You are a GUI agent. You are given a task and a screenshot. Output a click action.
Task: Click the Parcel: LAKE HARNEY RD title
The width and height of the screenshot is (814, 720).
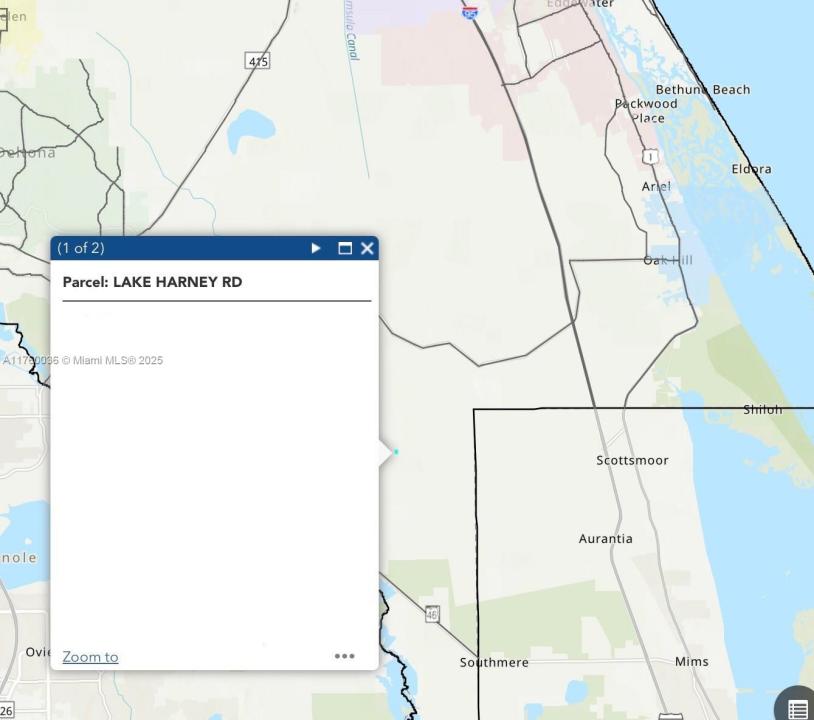click(152, 282)
